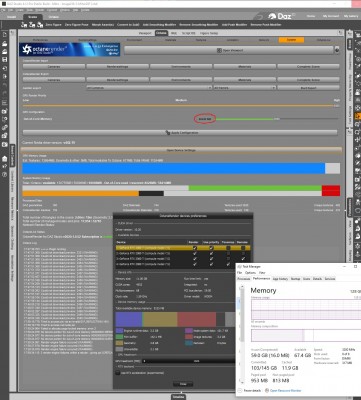Toggle Render checkbox for first GeForce device
This screenshot has height=400, width=361.
[195, 248]
